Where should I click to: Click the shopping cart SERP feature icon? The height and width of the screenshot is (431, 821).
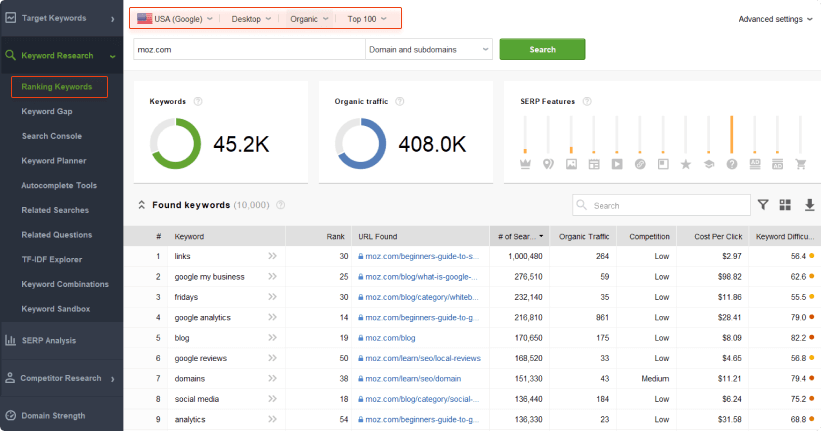801,164
